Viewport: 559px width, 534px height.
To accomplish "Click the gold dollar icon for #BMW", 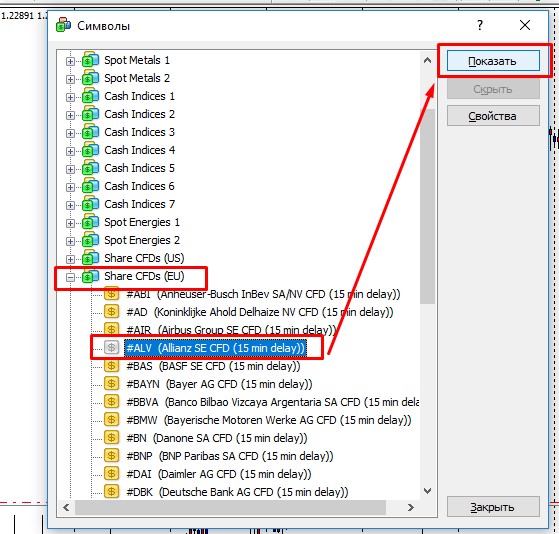I will (x=111, y=419).
